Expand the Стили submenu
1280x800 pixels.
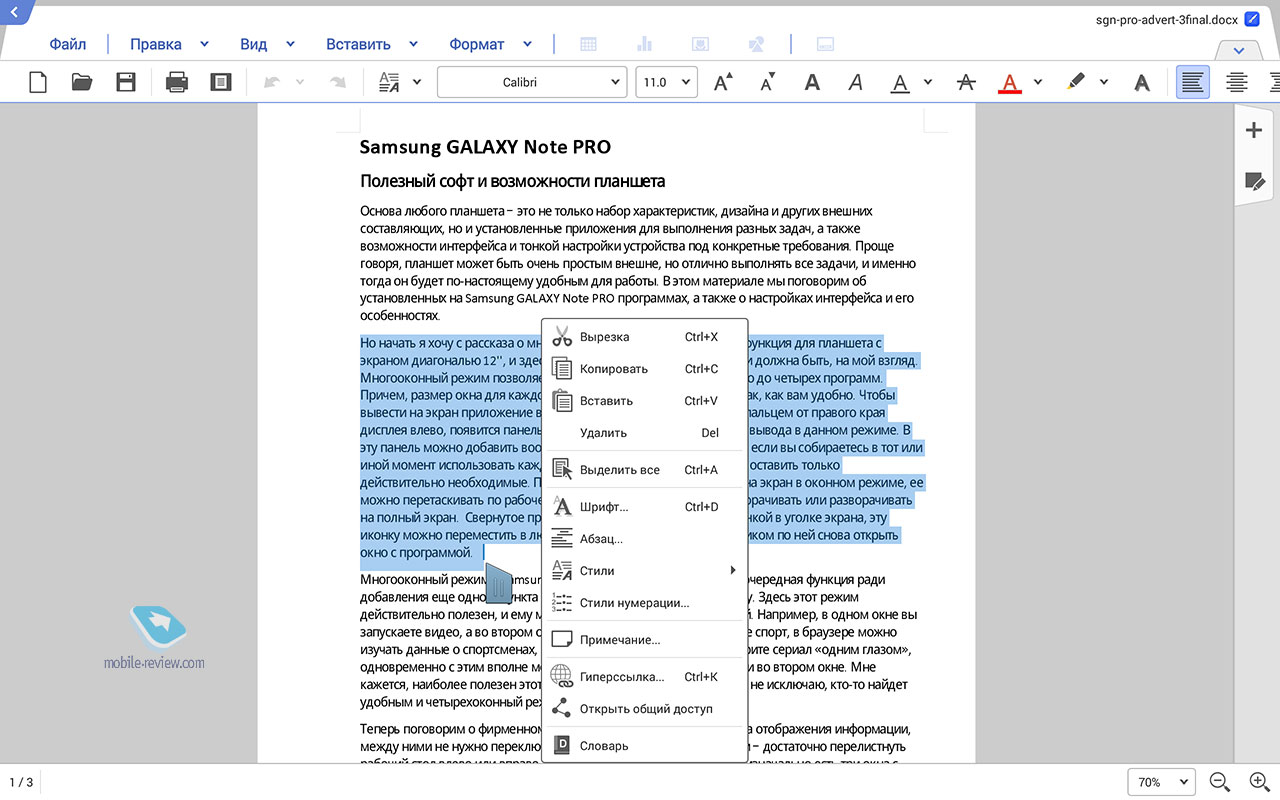click(645, 571)
